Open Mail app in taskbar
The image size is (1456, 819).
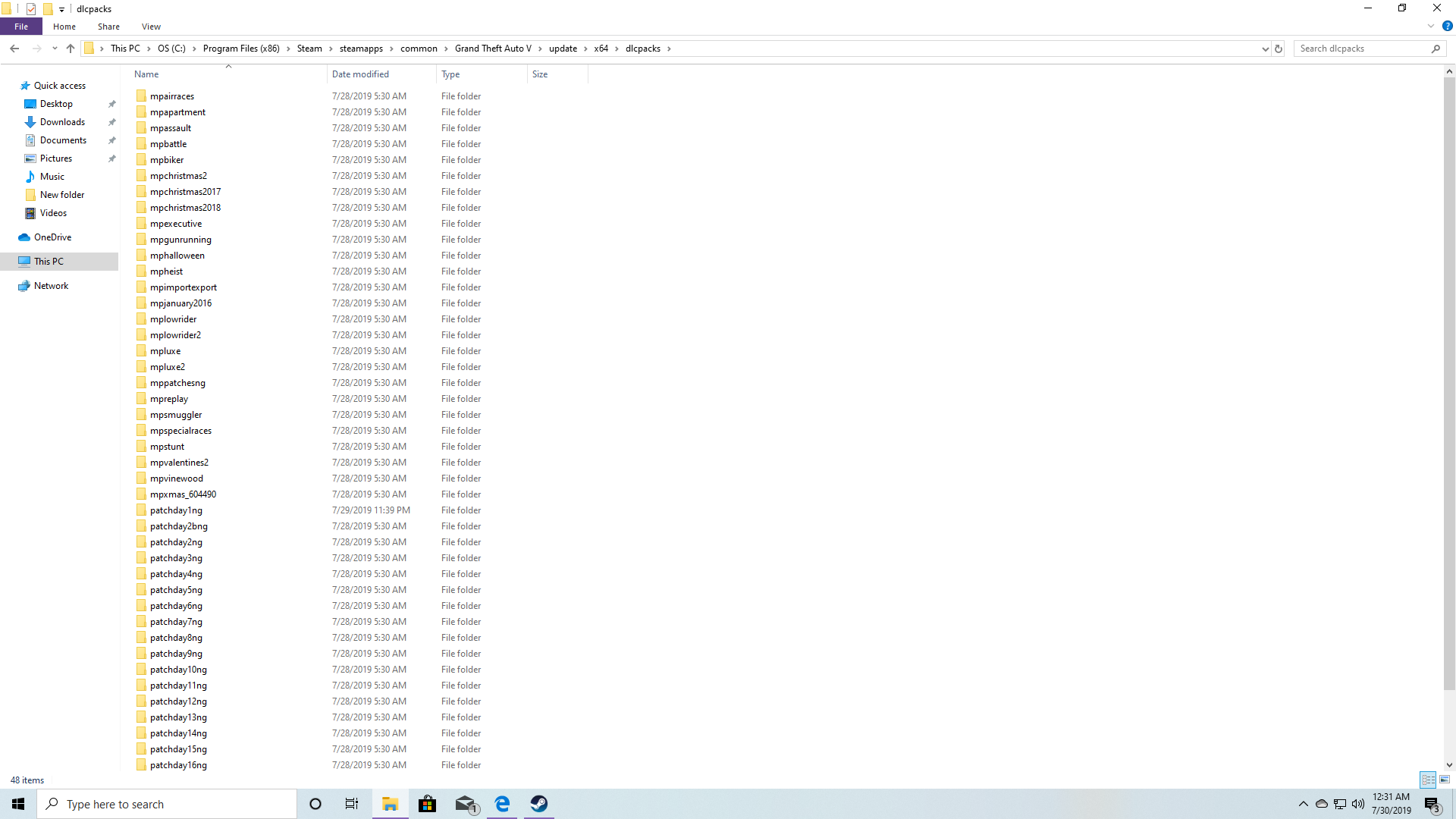pos(466,804)
